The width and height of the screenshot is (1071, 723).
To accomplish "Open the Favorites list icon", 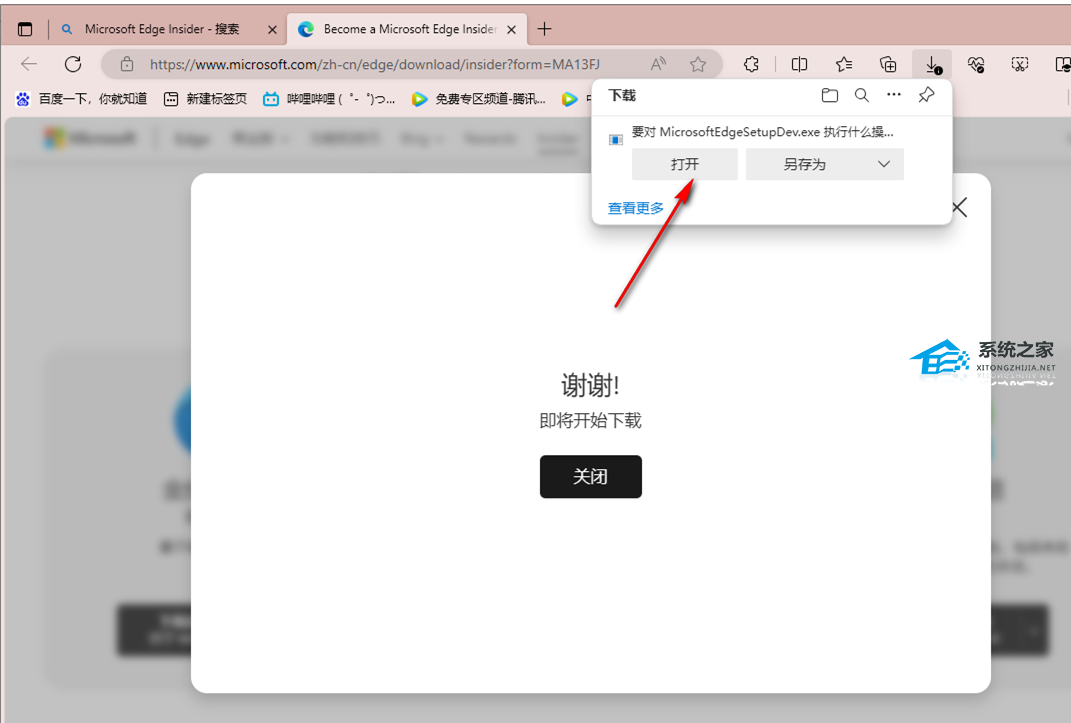I will pyautogui.click(x=844, y=64).
